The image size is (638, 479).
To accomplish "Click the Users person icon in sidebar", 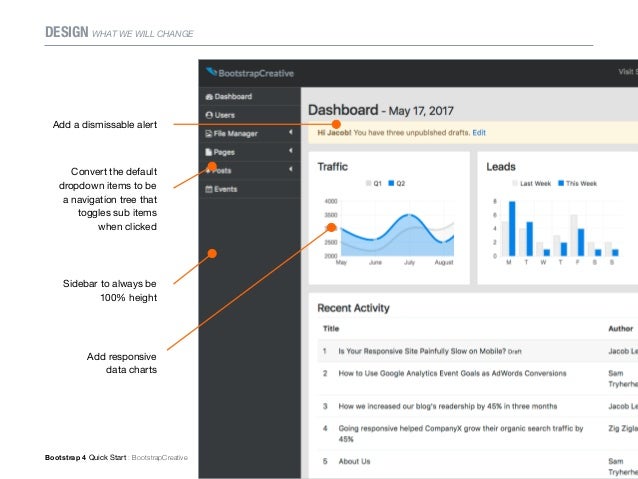I will [x=209, y=115].
